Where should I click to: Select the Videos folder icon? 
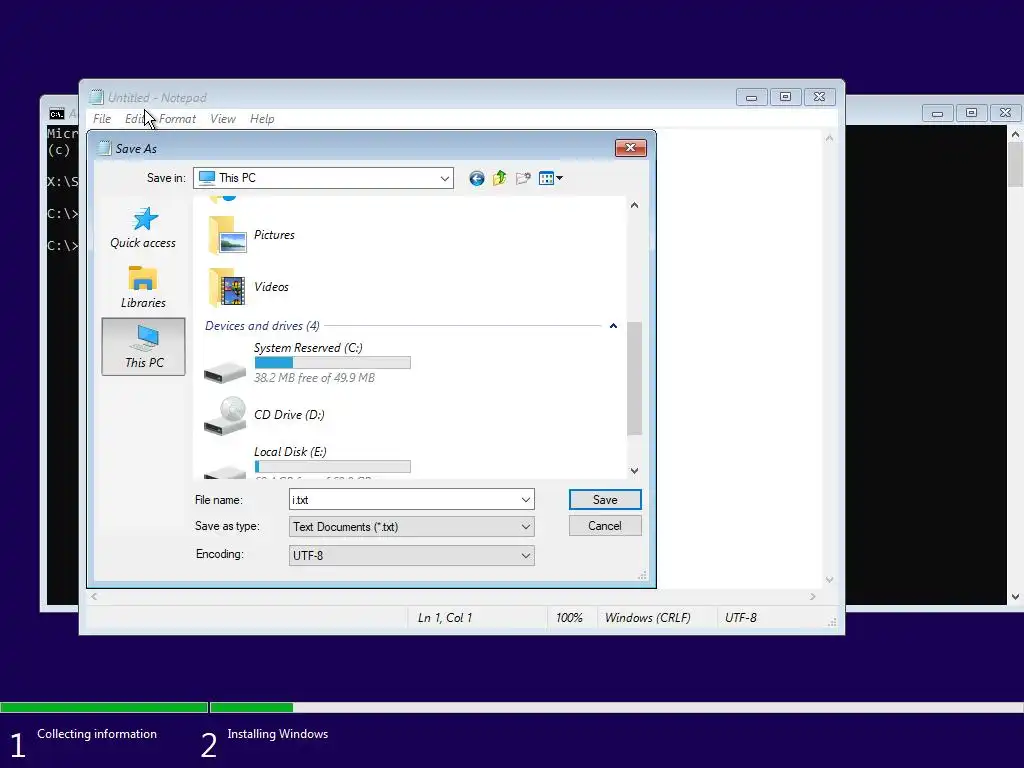[227, 287]
